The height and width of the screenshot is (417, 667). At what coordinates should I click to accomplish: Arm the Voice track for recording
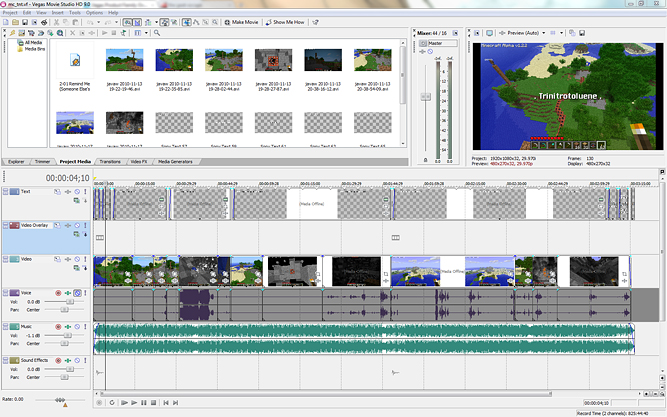(58, 293)
